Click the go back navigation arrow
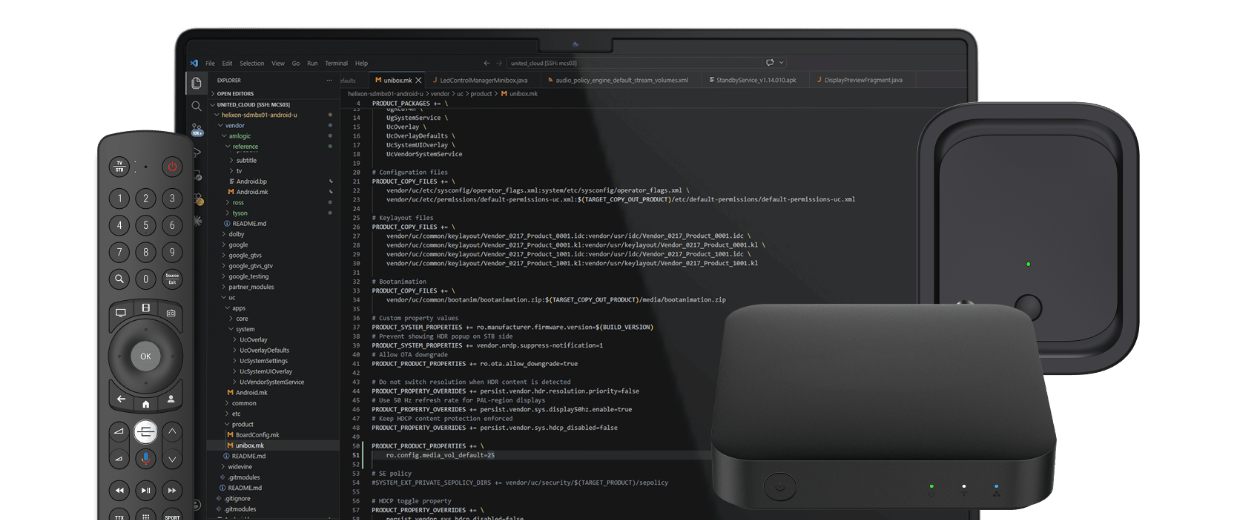 486,63
